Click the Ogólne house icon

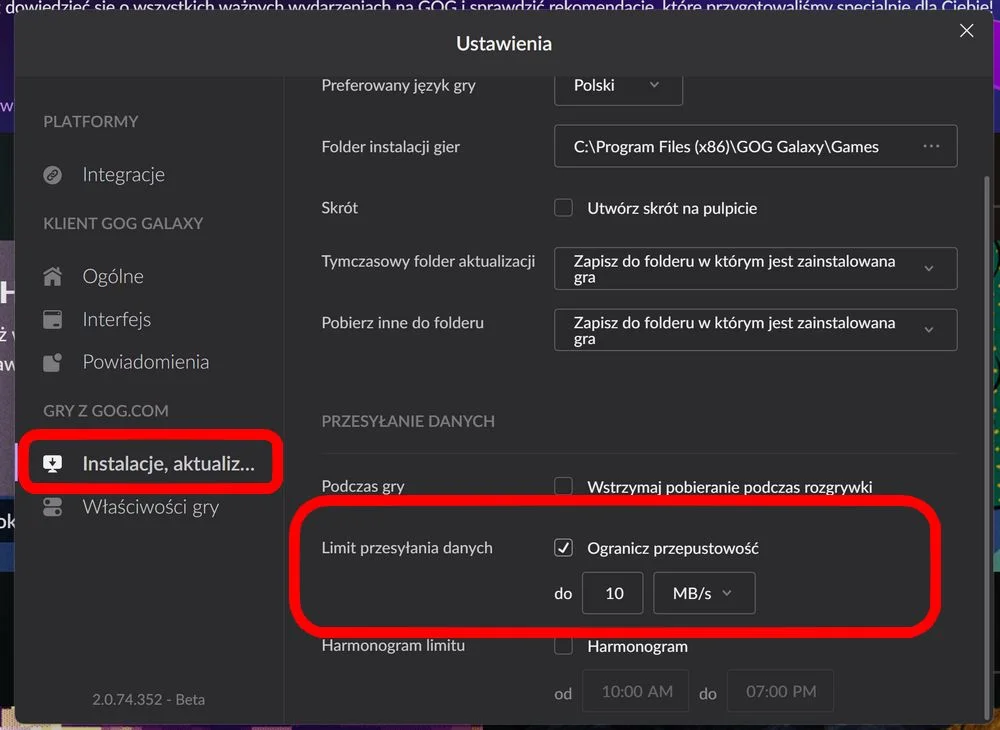click(52, 276)
